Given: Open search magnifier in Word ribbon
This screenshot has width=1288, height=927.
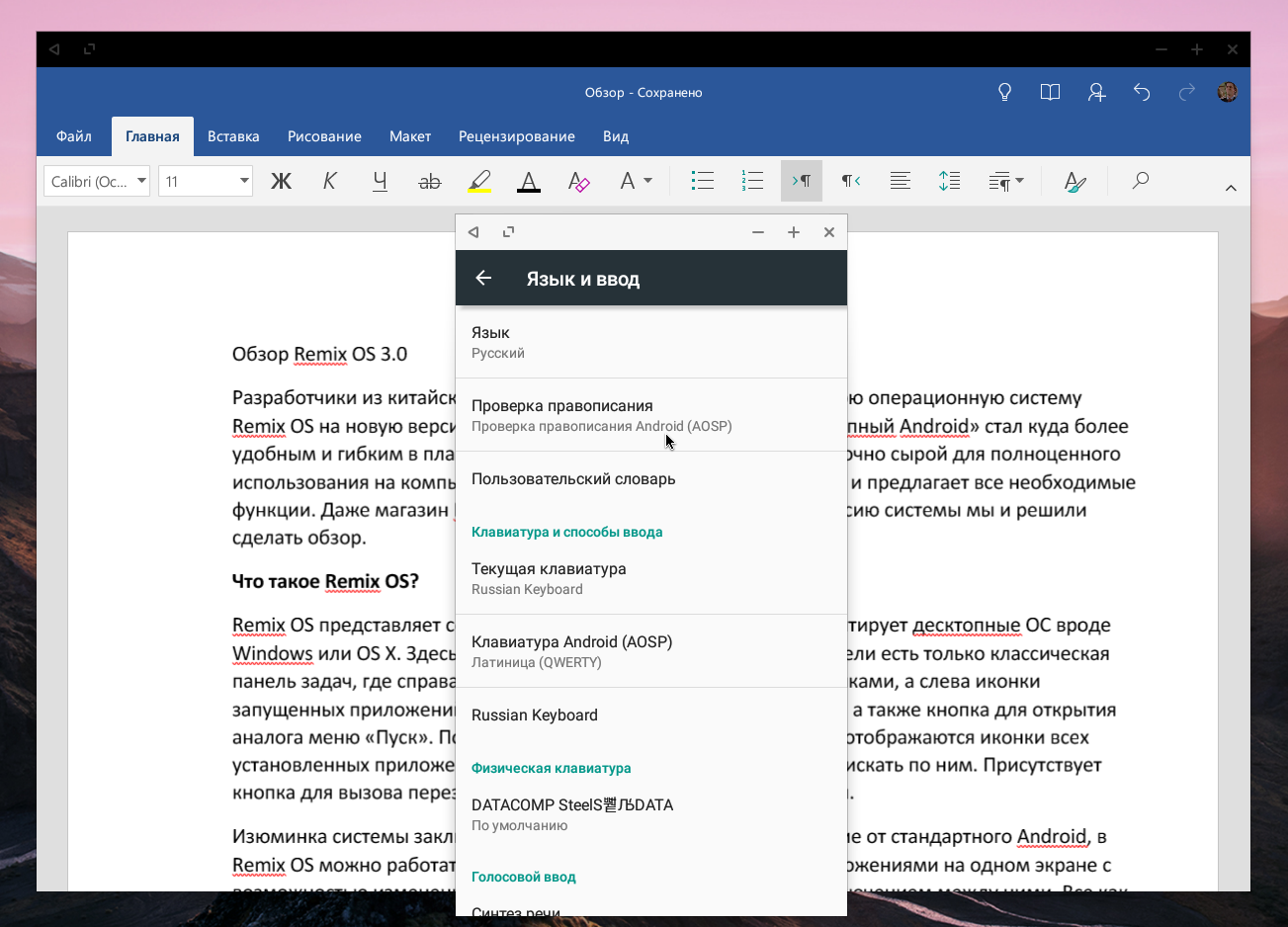Looking at the screenshot, I should coord(1141,181).
